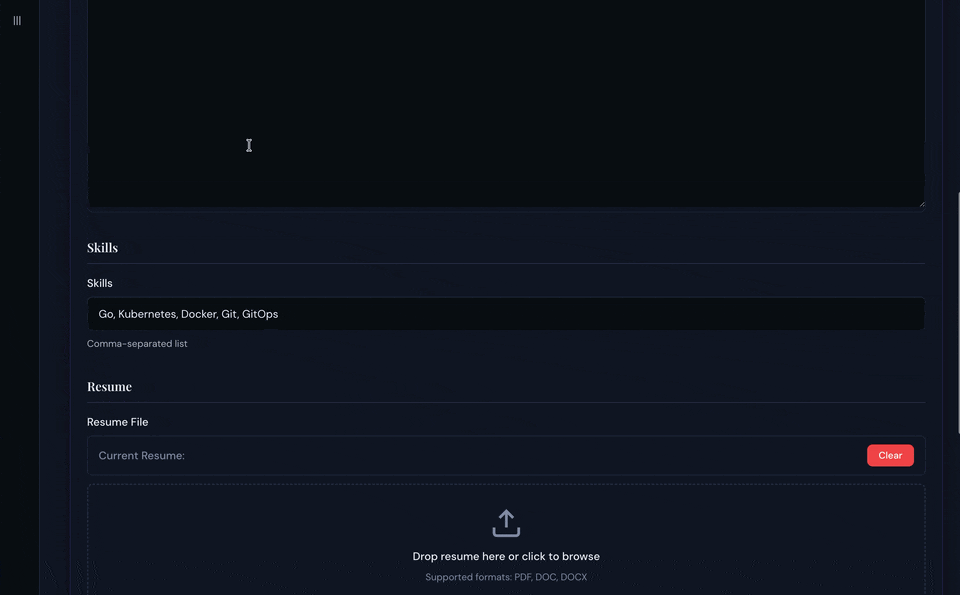Click "Drop resume here or click to browse" text

(x=506, y=556)
